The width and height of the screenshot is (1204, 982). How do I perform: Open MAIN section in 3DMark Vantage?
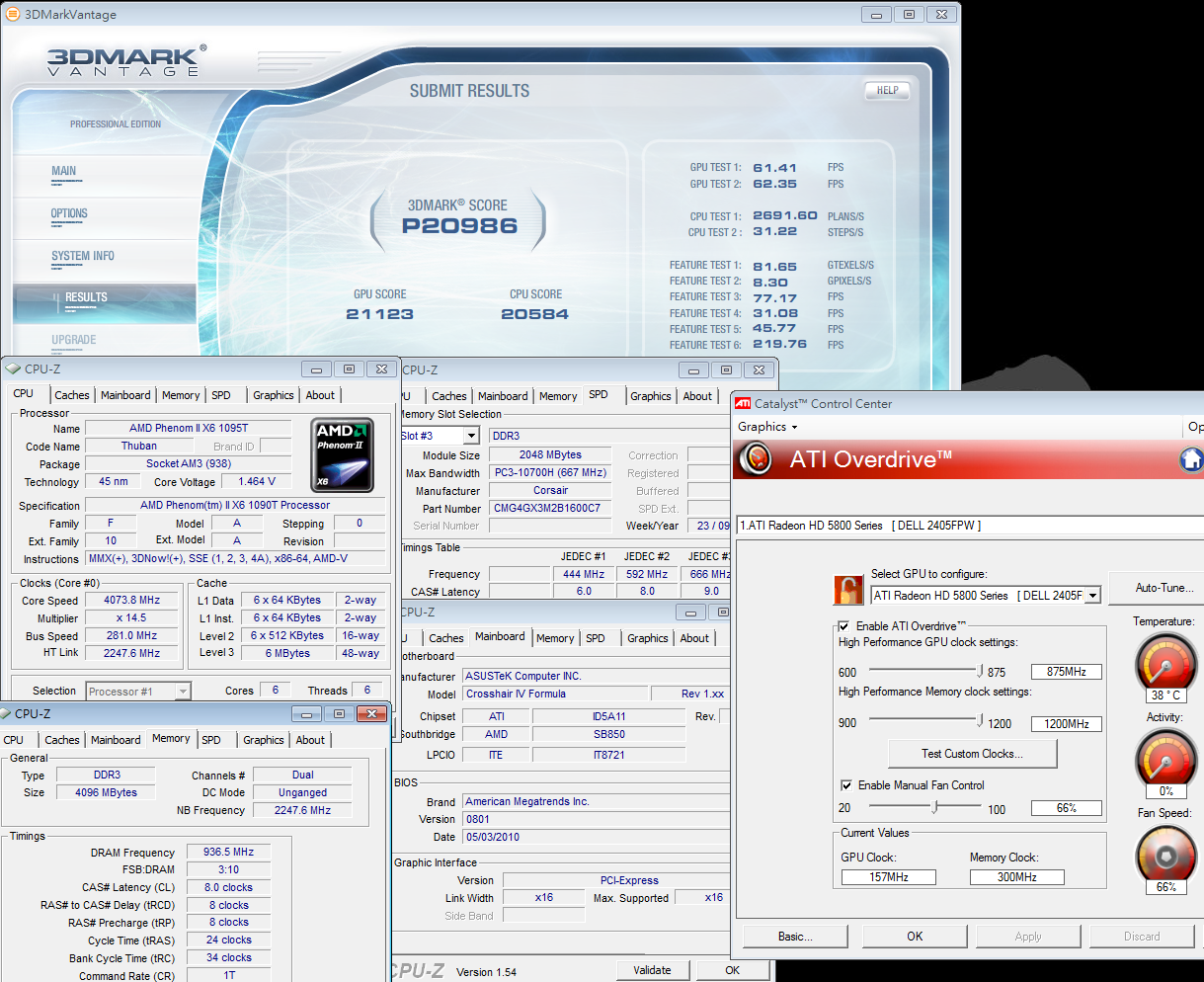64,171
